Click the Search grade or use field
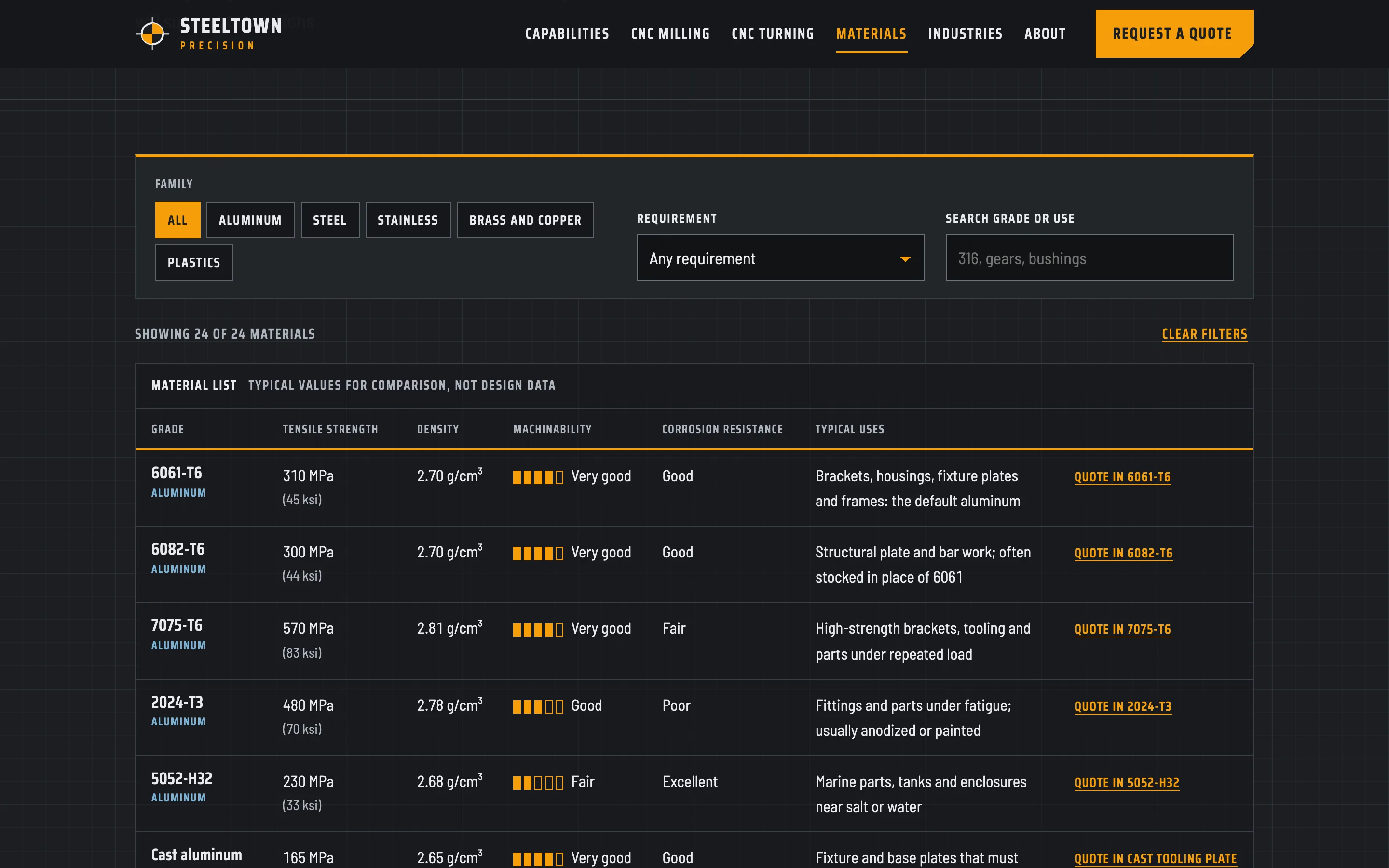The image size is (1389, 868). [1089, 258]
